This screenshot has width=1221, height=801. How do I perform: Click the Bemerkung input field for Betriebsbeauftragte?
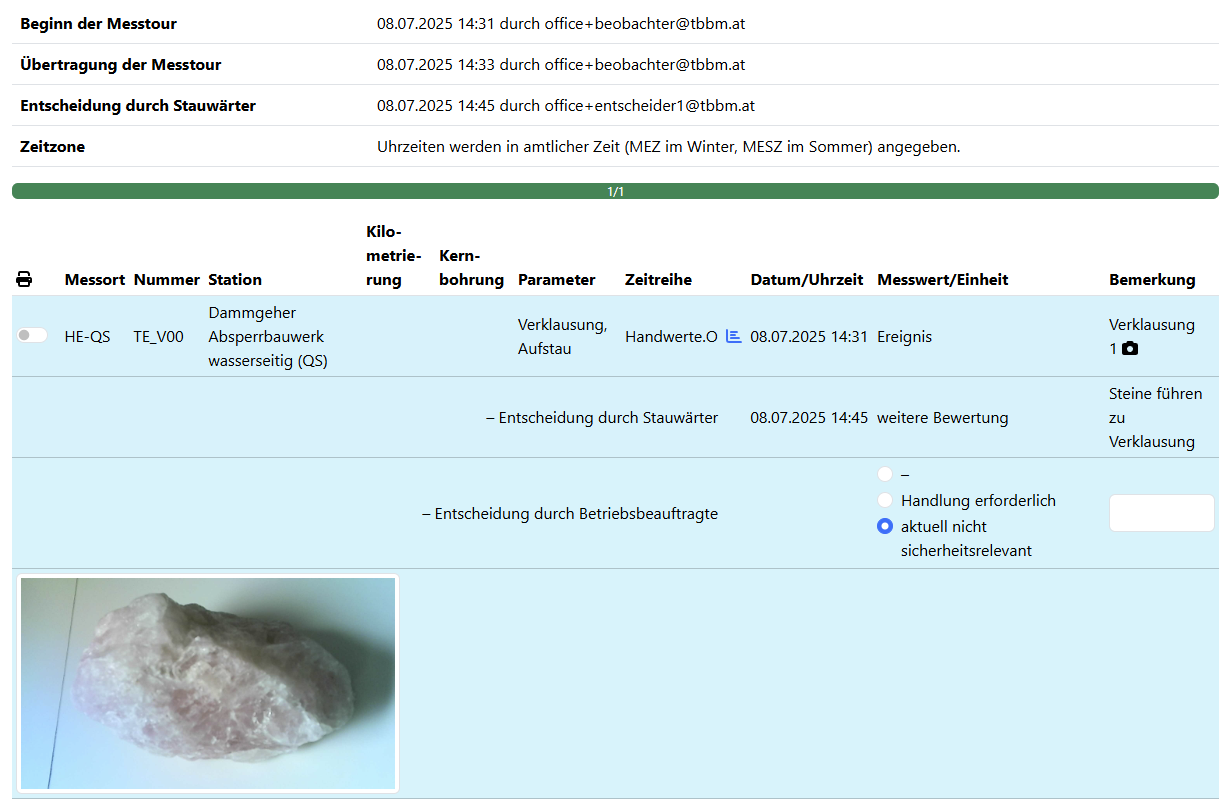tap(1162, 513)
